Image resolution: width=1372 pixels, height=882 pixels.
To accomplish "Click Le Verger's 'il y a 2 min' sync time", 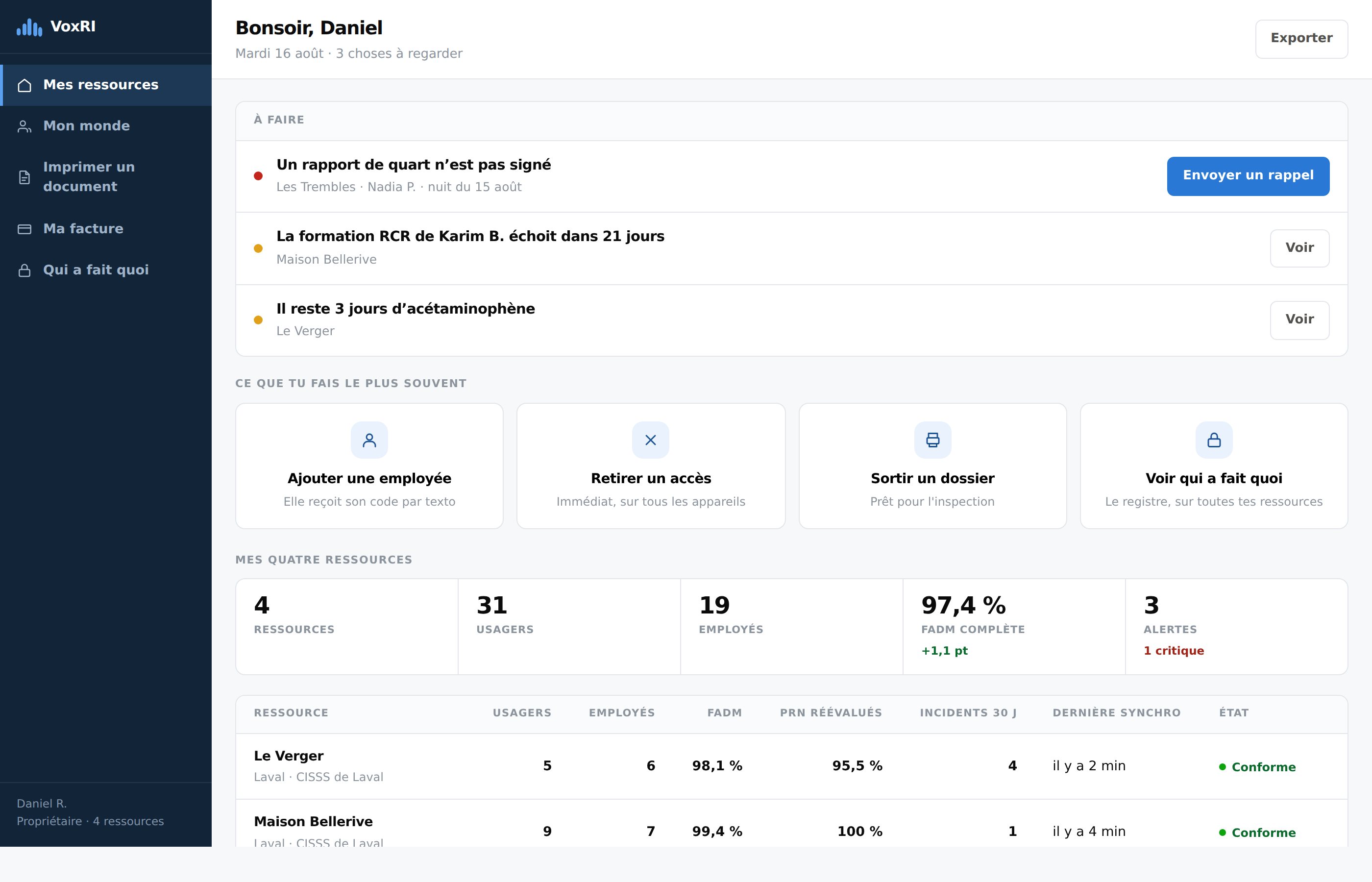I will tap(1089, 766).
